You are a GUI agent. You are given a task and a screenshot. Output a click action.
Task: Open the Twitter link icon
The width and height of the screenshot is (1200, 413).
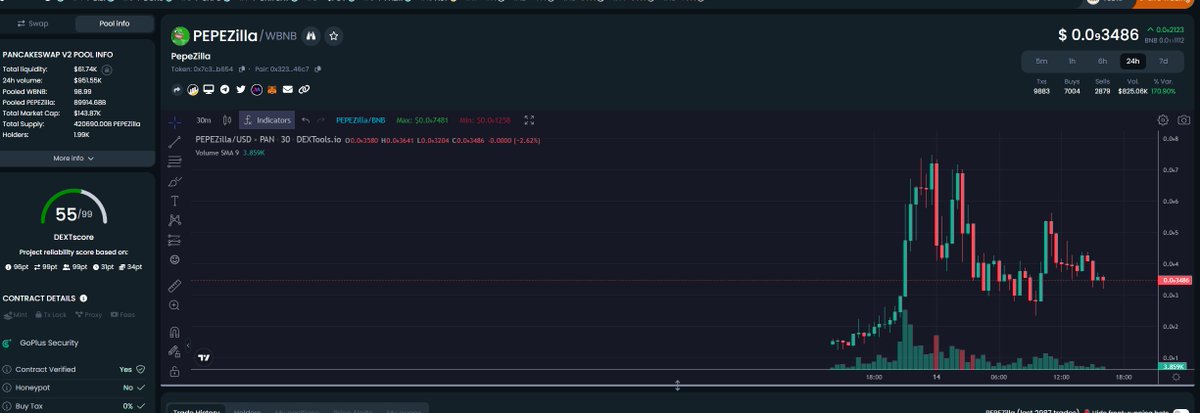click(x=241, y=90)
